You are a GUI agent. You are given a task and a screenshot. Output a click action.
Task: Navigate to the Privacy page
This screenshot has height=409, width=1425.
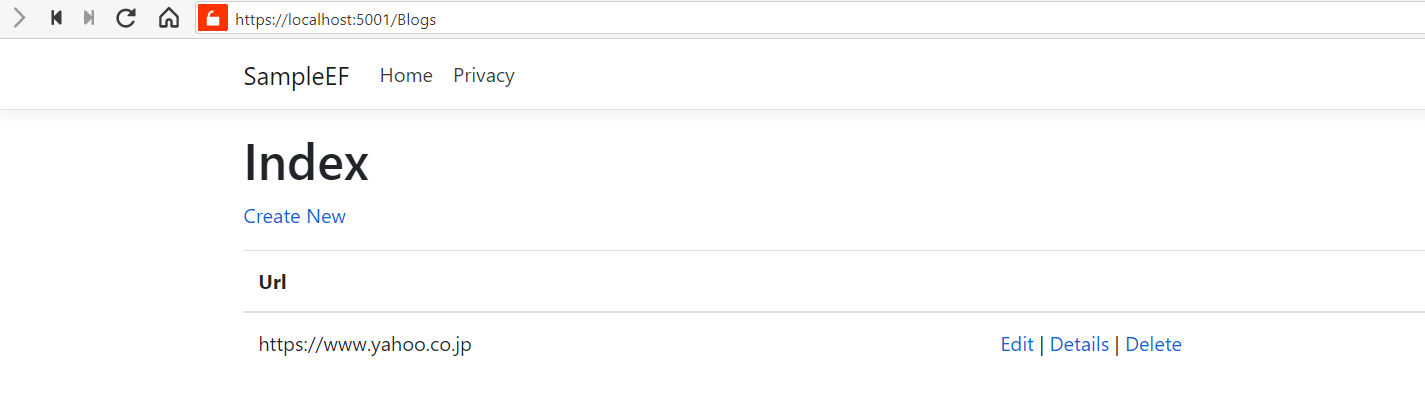pos(484,76)
